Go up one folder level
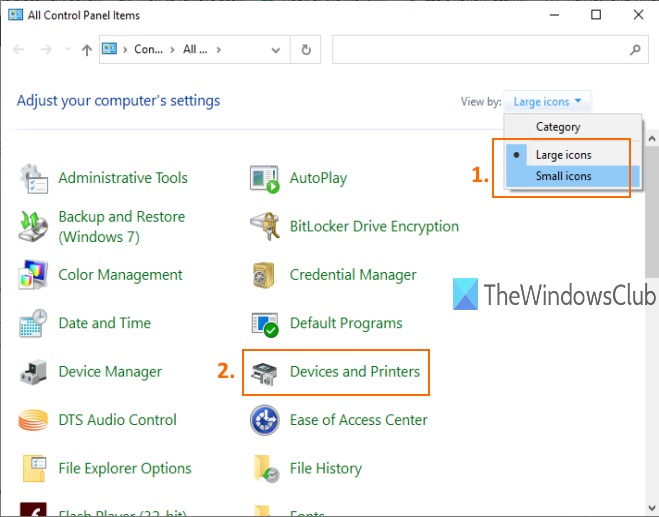659x517 pixels. (x=87, y=49)
